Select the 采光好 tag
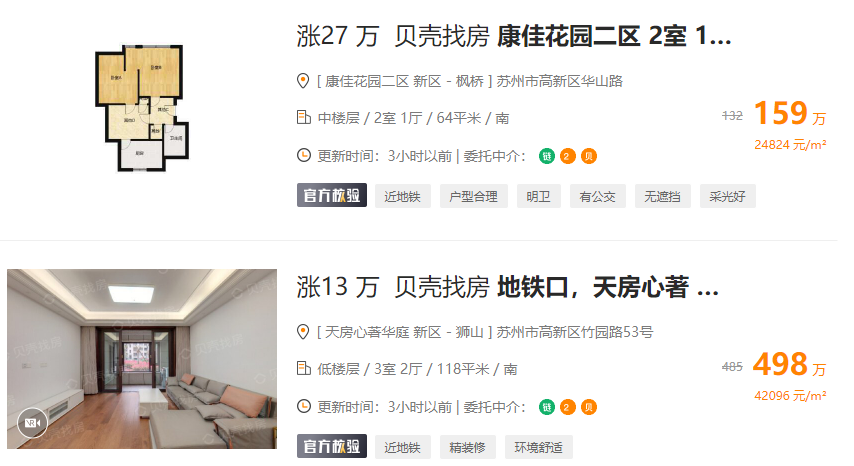Image resolution: width=854 pixels, height=466 pixels. [727, 197]
